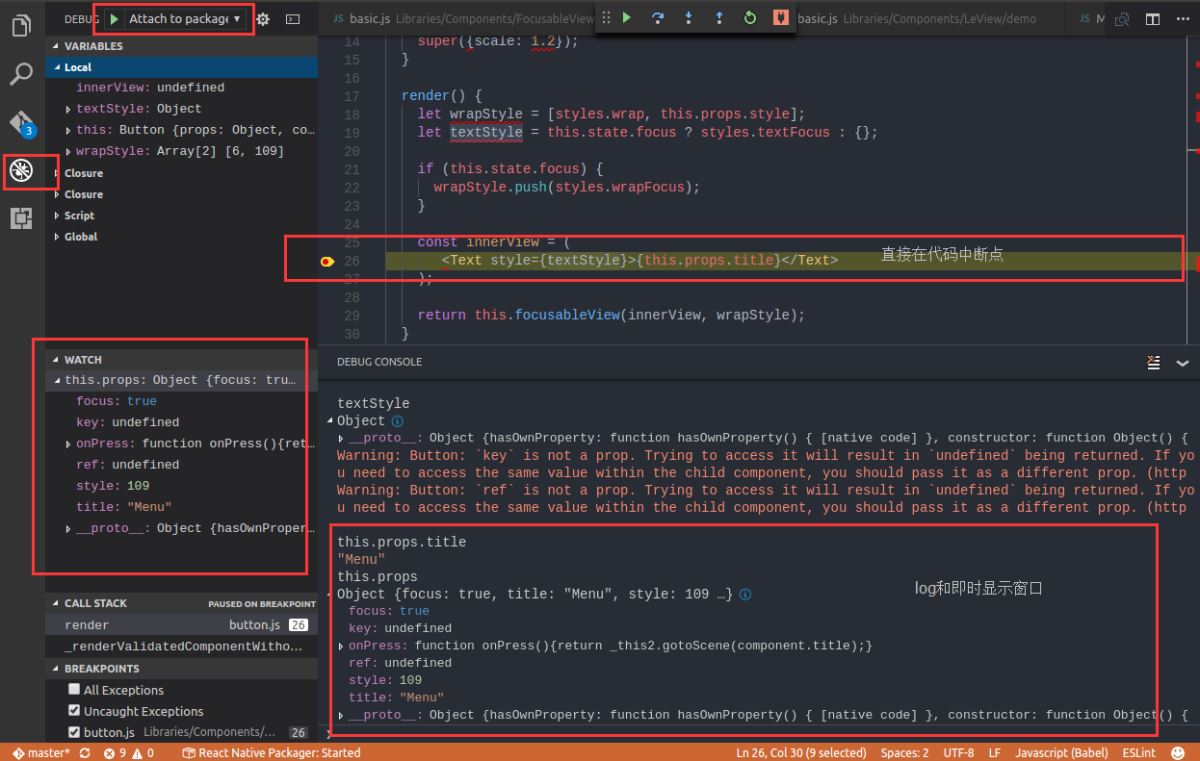Clear the debug console output
Viewport: 1200px width, 761px height.
point(1153,363)
